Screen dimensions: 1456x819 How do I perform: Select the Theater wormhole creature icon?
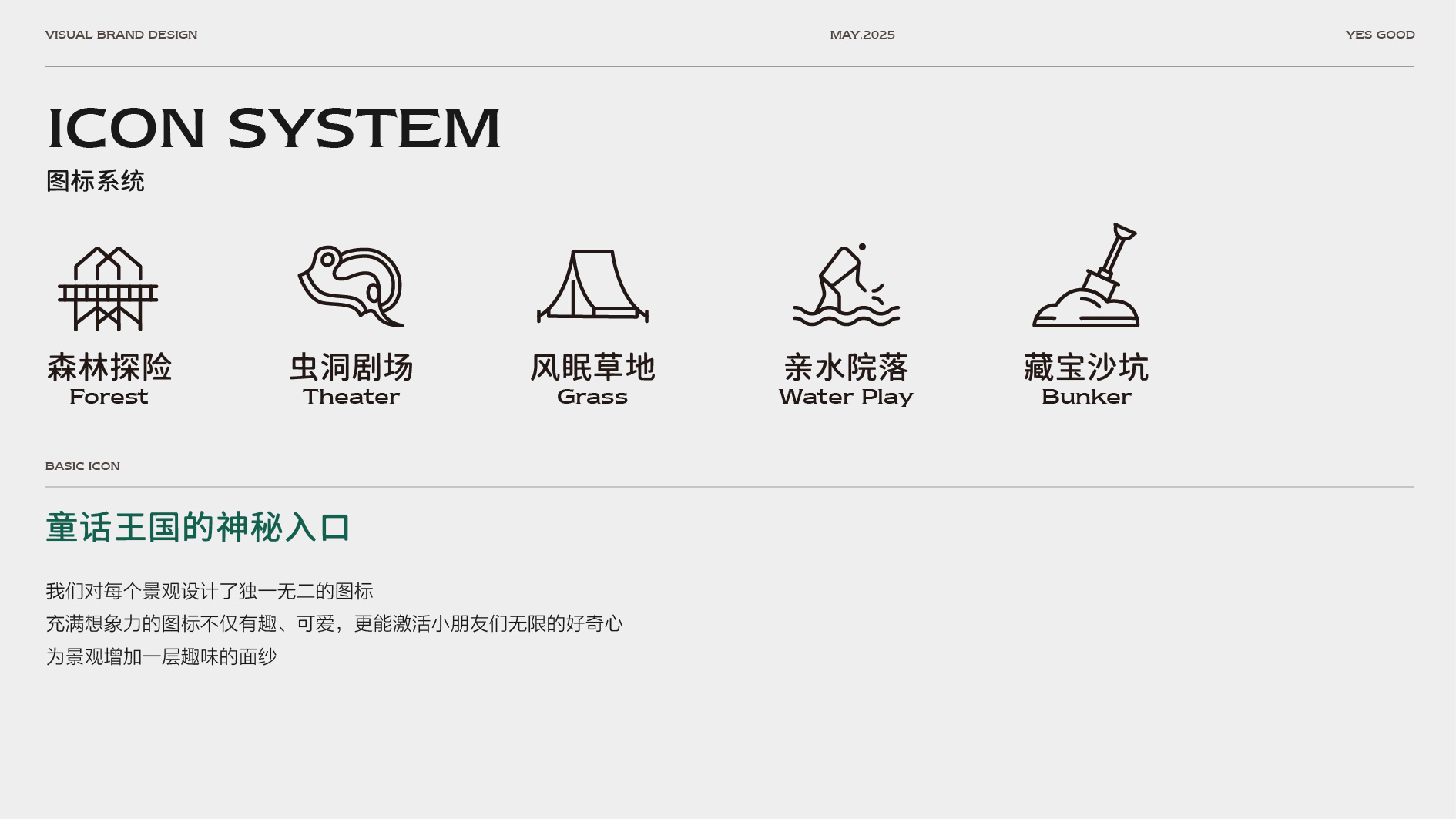click(351, 287)
